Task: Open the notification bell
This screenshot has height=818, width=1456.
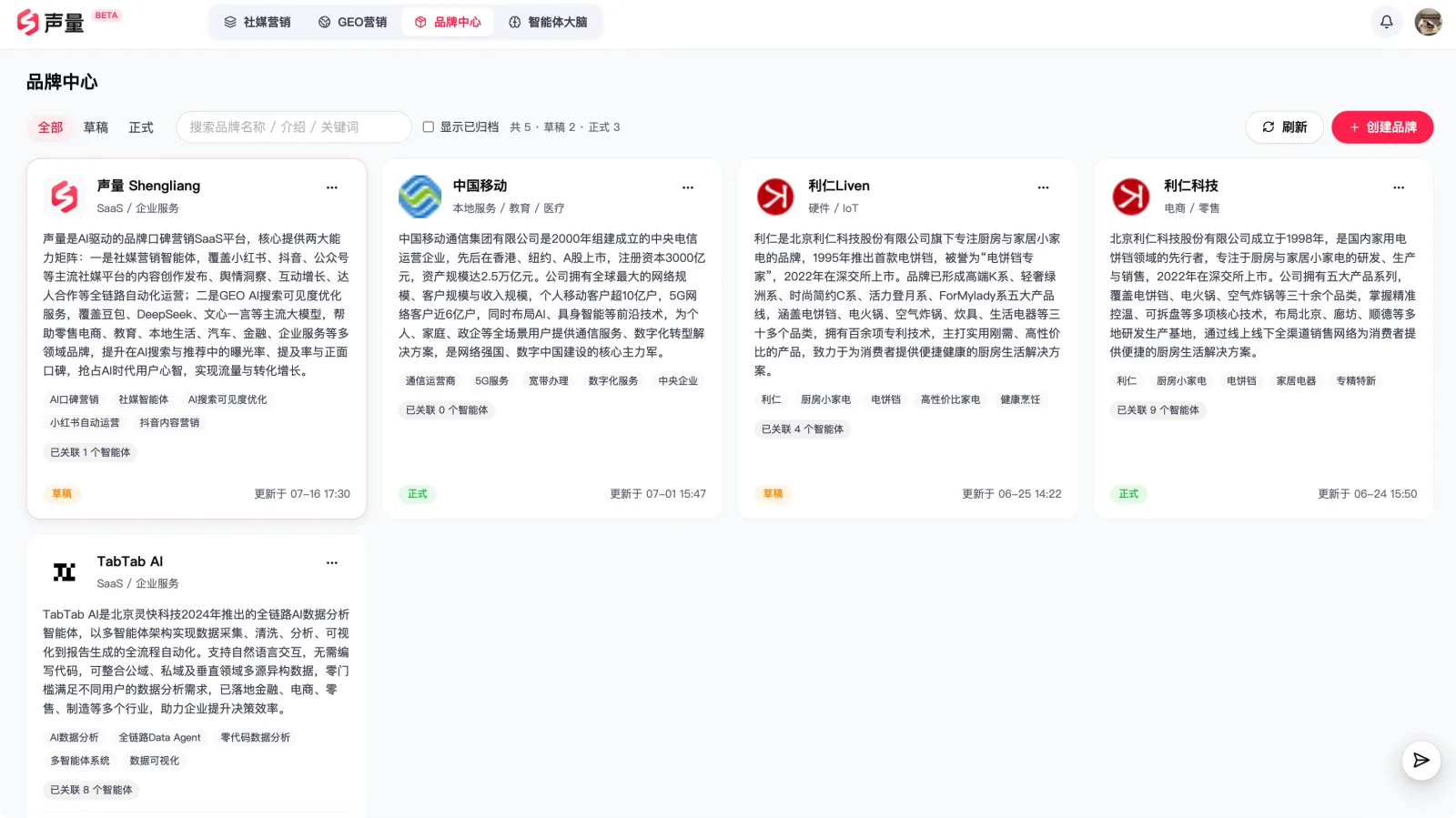Action: [1386, 22]
